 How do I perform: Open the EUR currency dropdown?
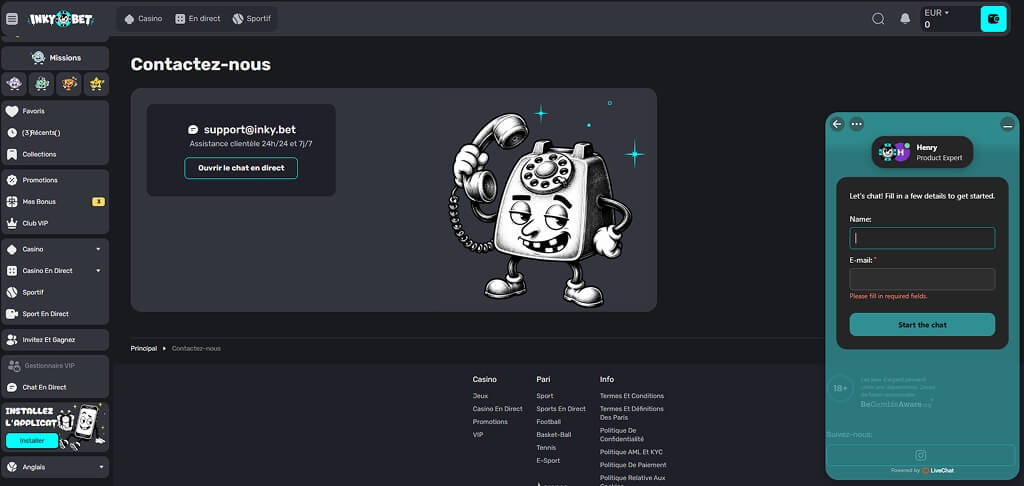tap(937, 12)
